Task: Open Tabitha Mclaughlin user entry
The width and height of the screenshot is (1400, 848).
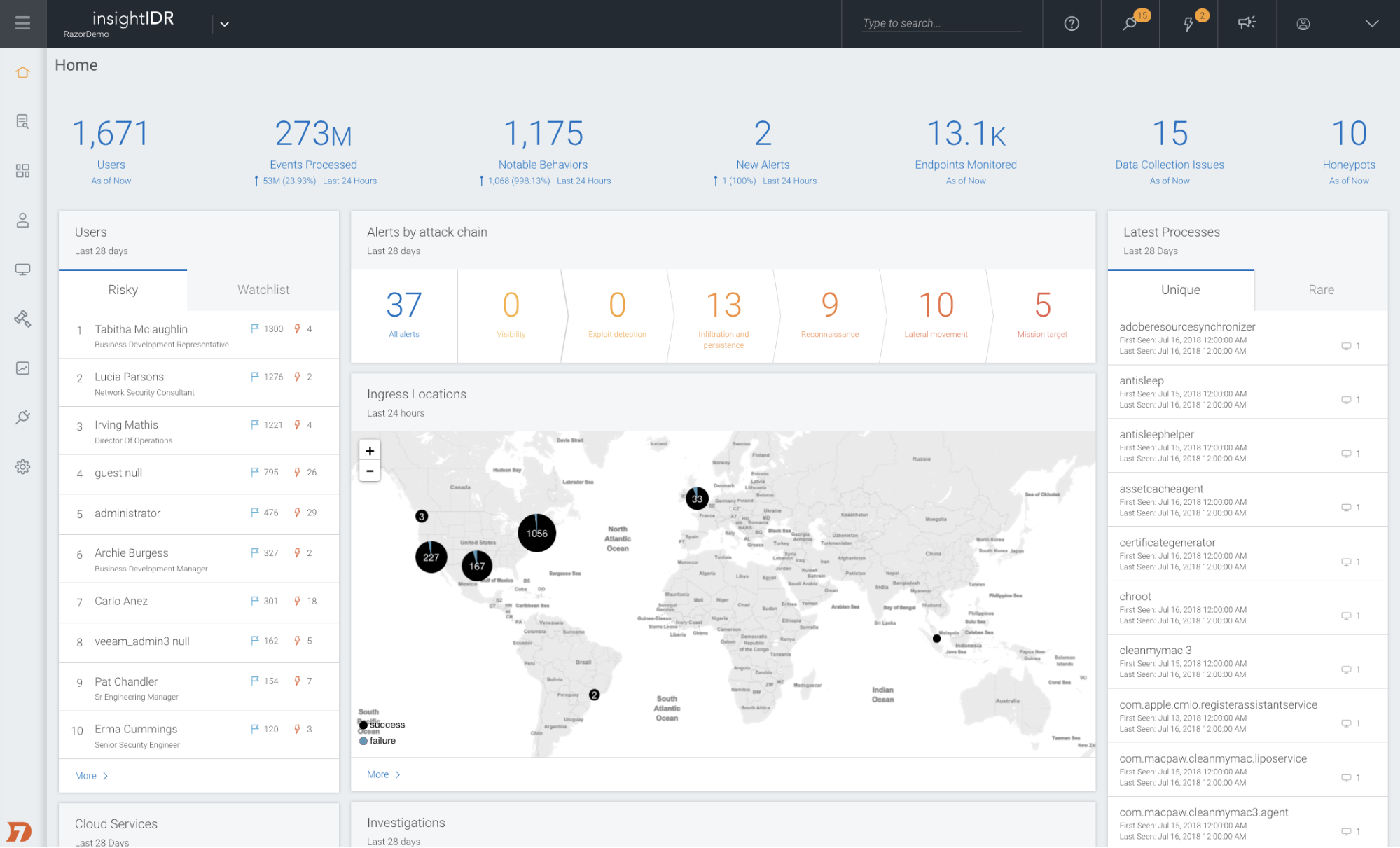Action: [141, 329]
